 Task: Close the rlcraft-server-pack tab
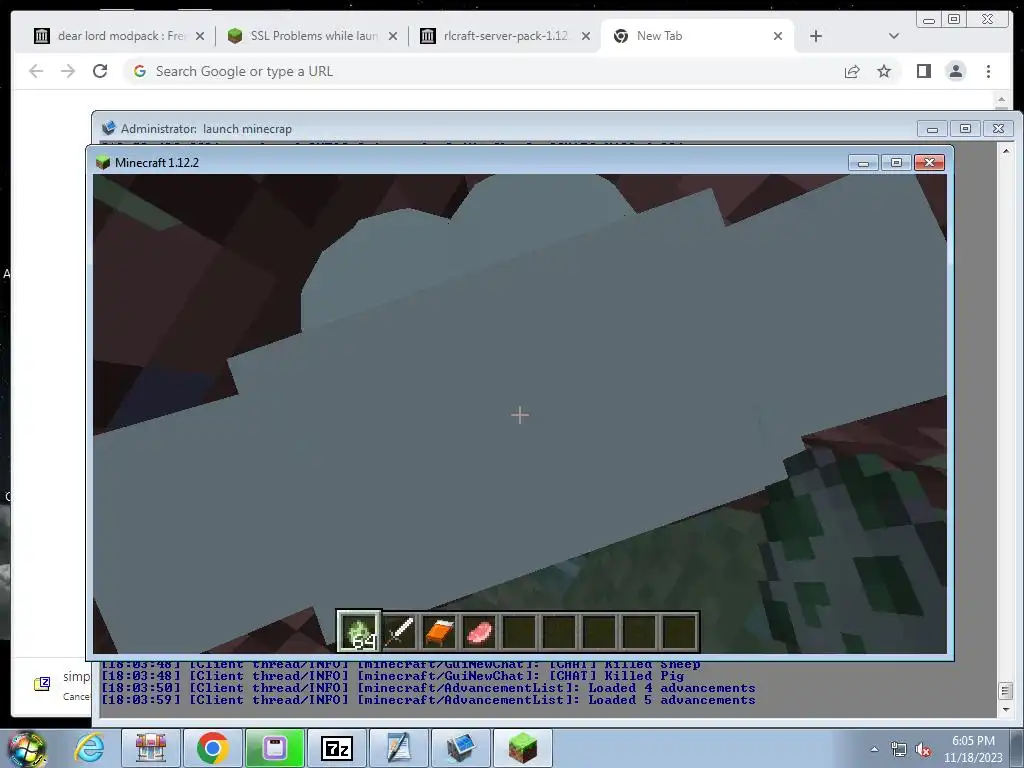[586, 36]
